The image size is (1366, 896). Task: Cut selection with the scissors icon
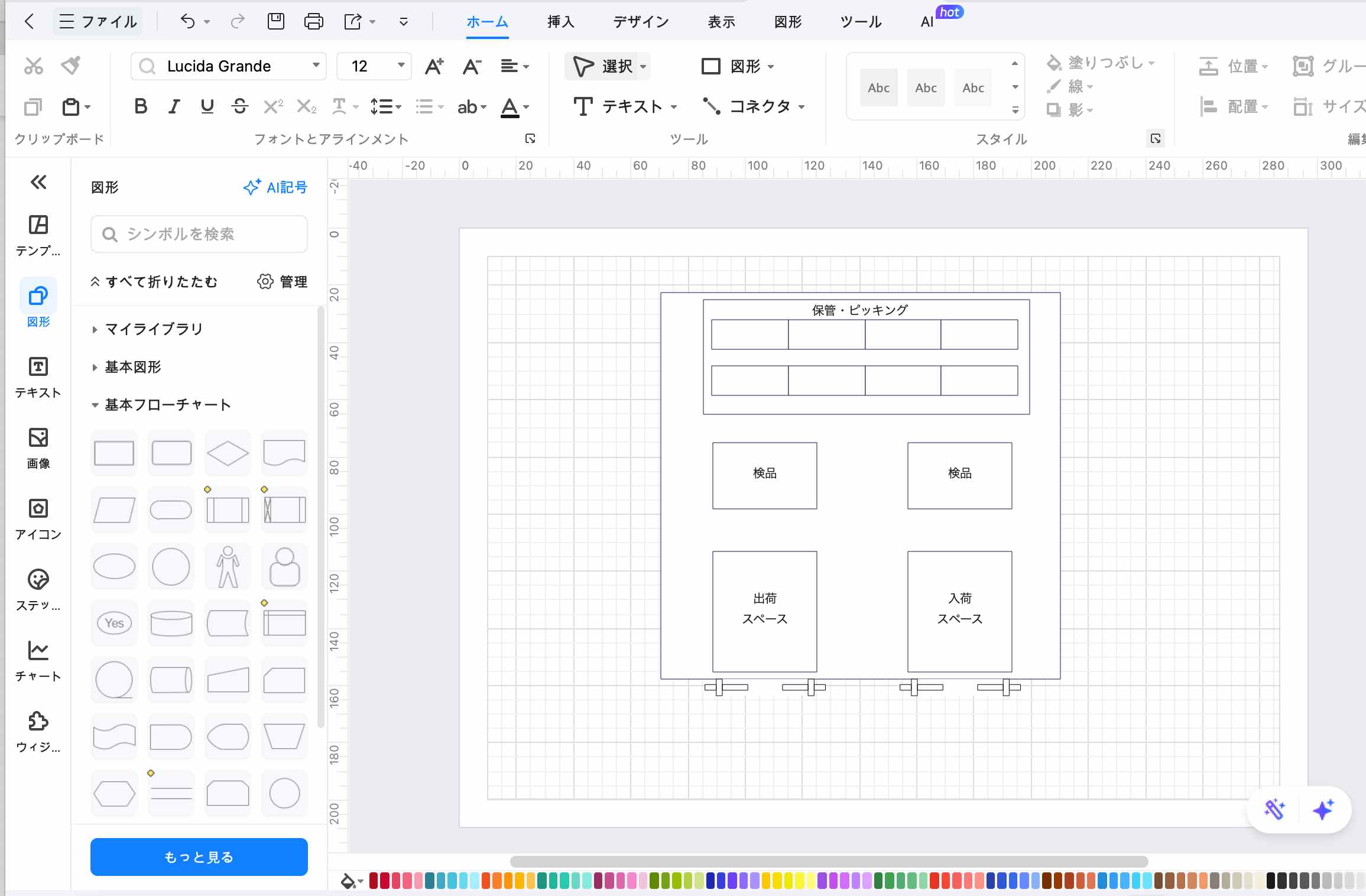34,66
